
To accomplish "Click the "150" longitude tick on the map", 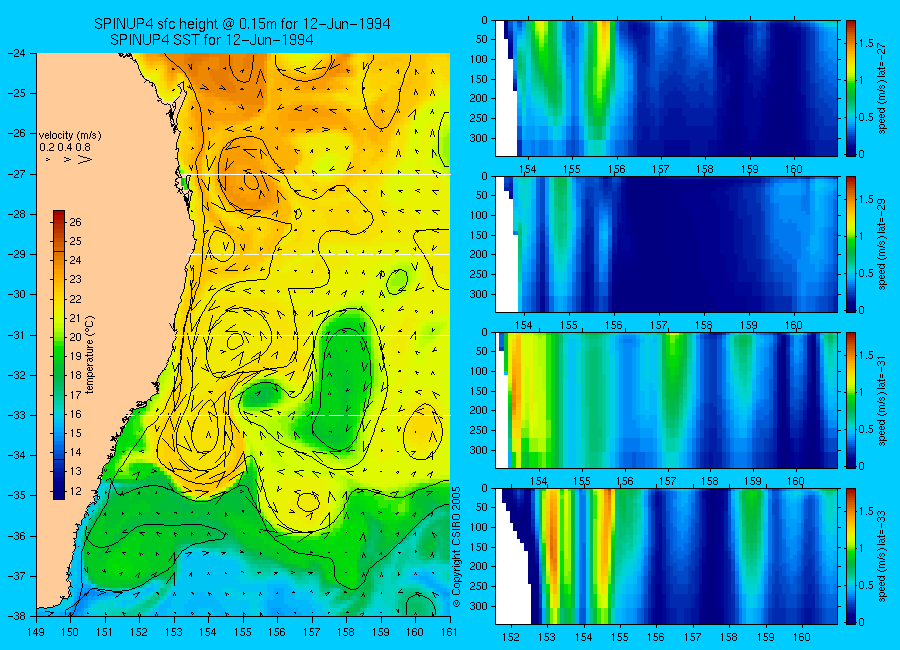I will click(x=71, y=632).
